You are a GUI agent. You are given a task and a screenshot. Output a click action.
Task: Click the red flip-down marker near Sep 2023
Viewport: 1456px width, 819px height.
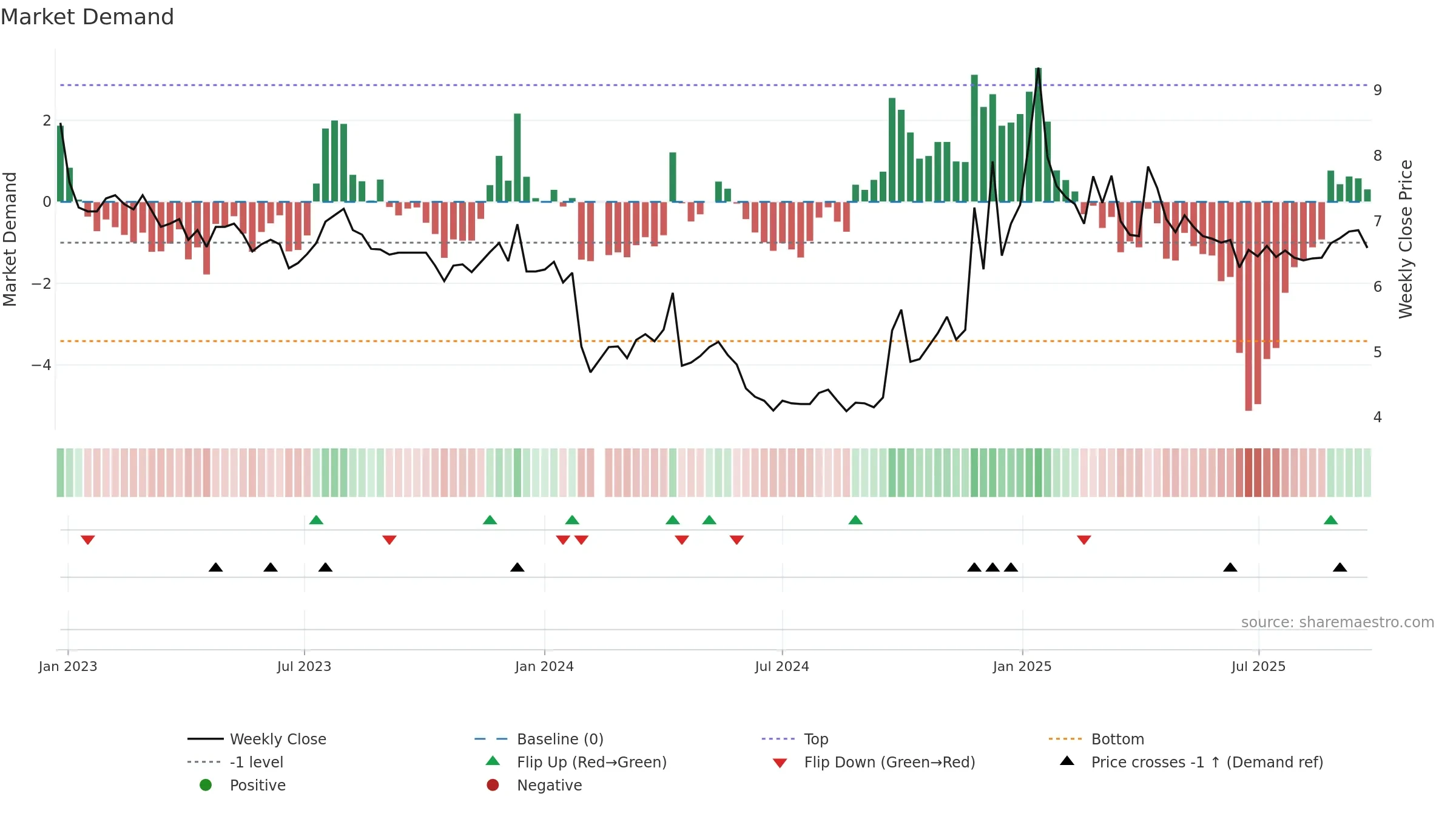click(389, 540)
